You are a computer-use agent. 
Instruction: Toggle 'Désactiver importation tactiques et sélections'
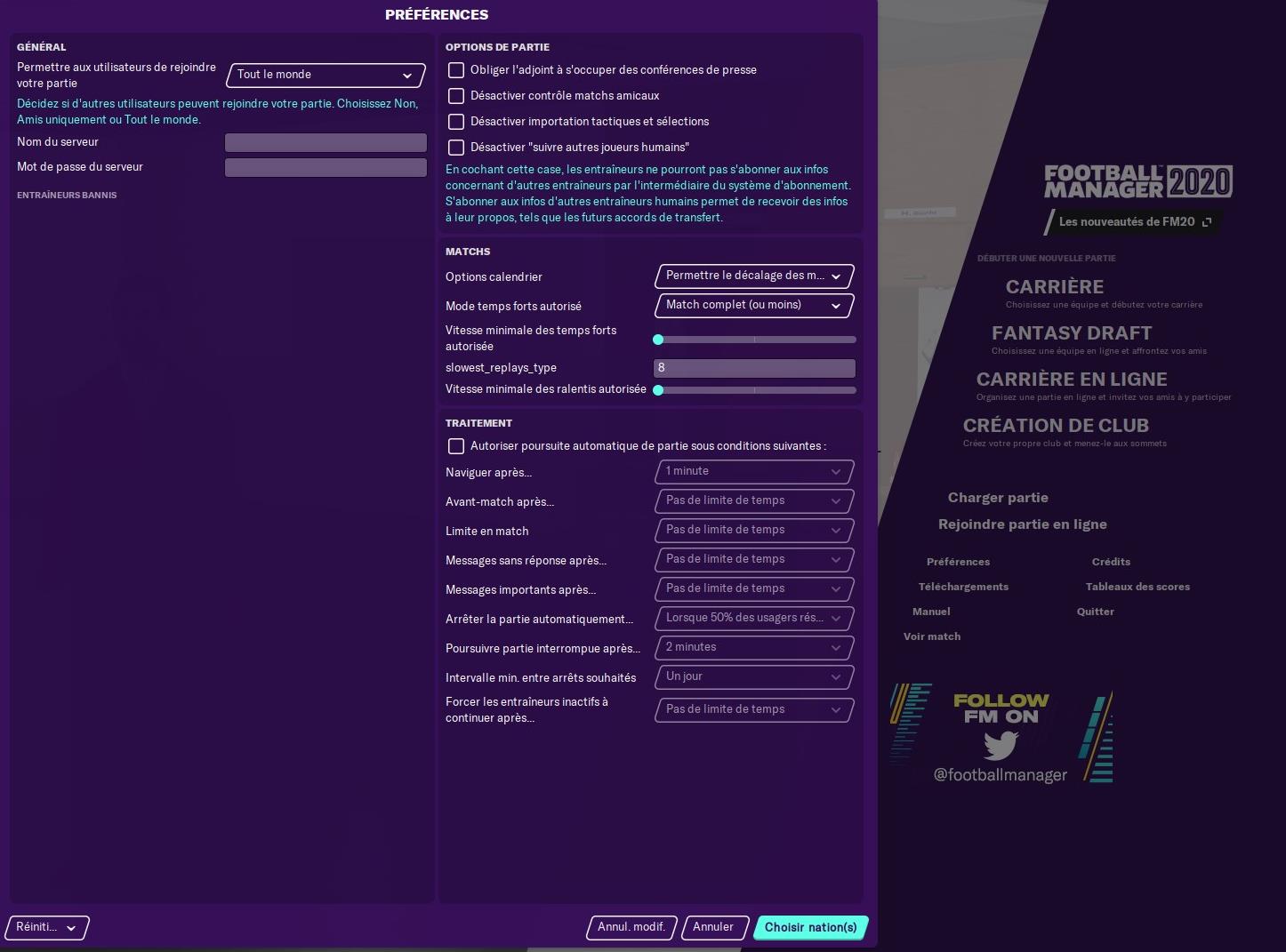[x=456, y=122]
